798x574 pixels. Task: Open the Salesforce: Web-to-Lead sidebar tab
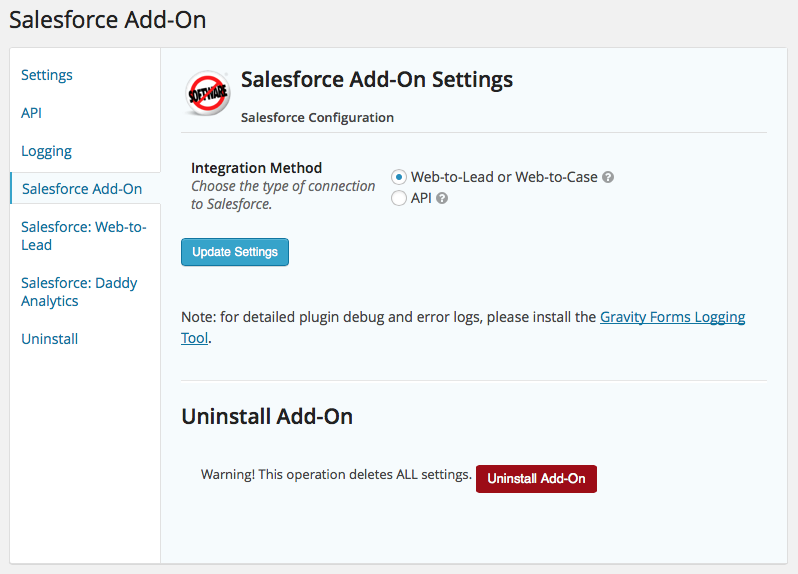(84, 236)
